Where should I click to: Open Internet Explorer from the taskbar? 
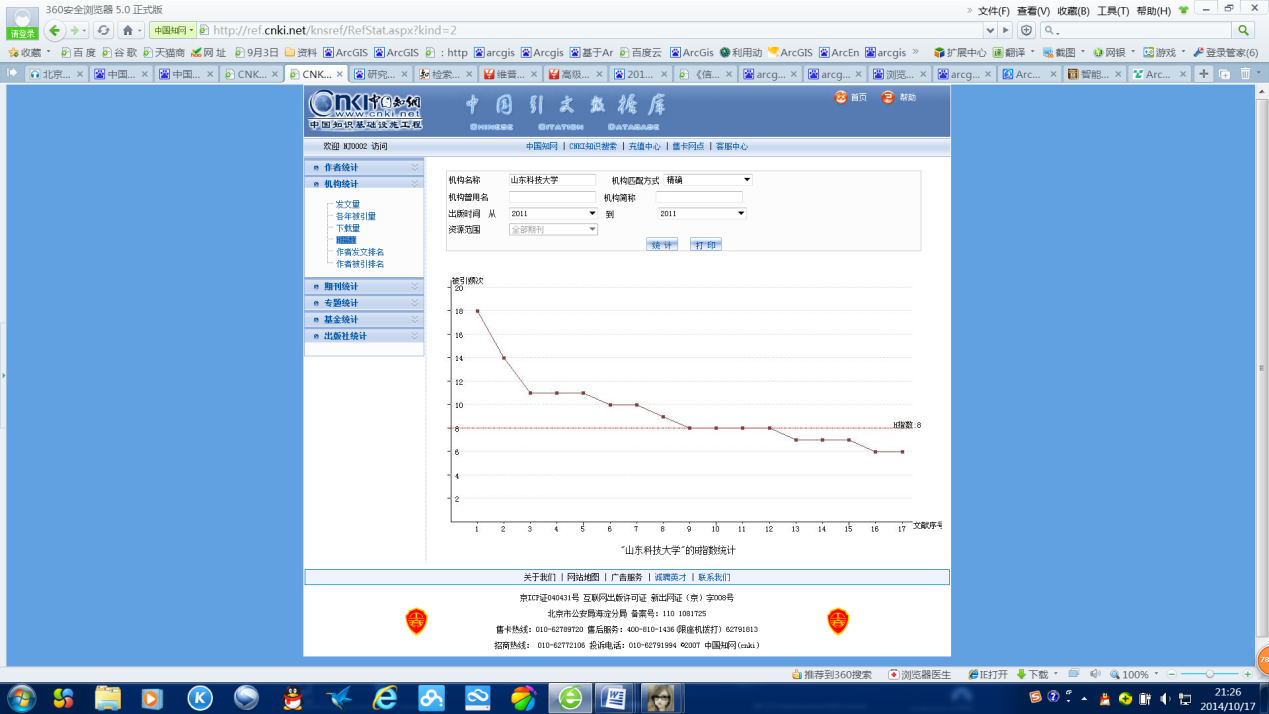pos(385,697)
